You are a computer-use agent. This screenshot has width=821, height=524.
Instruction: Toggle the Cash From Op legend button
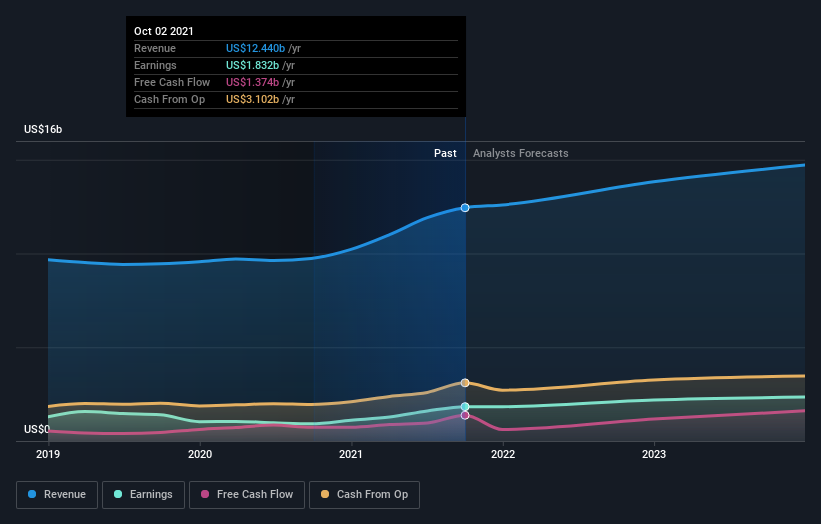(364, 495)
